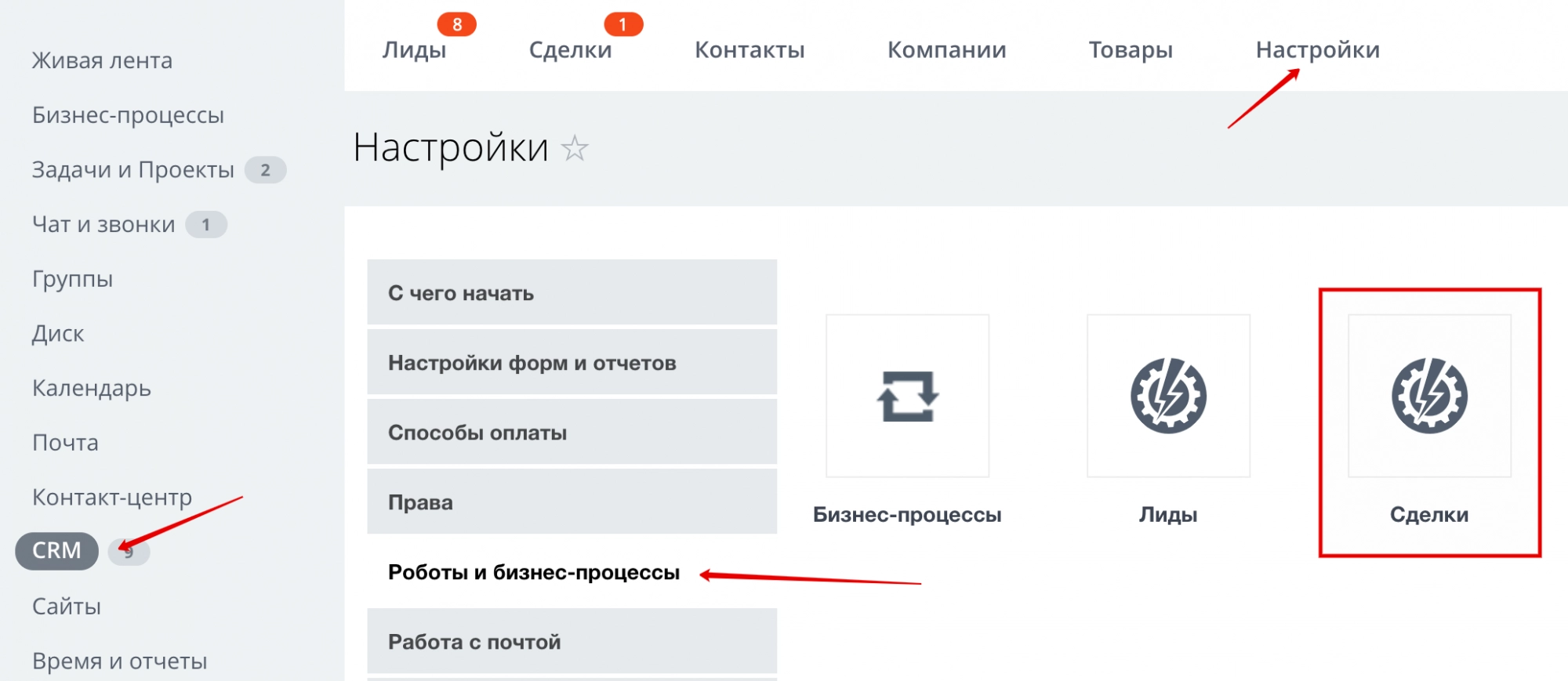1568x681 pixels.
Task: Expand the Способы оплаты section
Action: pos(572,432)
